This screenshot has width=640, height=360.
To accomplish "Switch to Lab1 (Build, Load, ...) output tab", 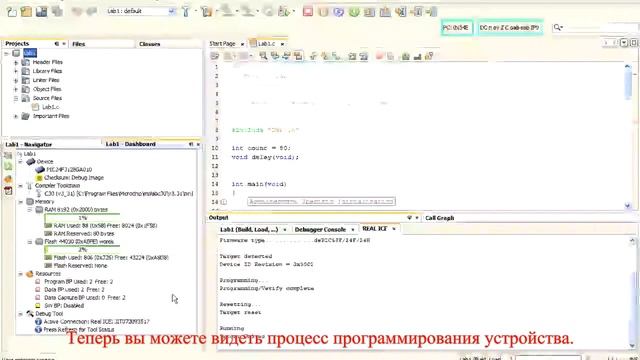I will click(249, 229).
